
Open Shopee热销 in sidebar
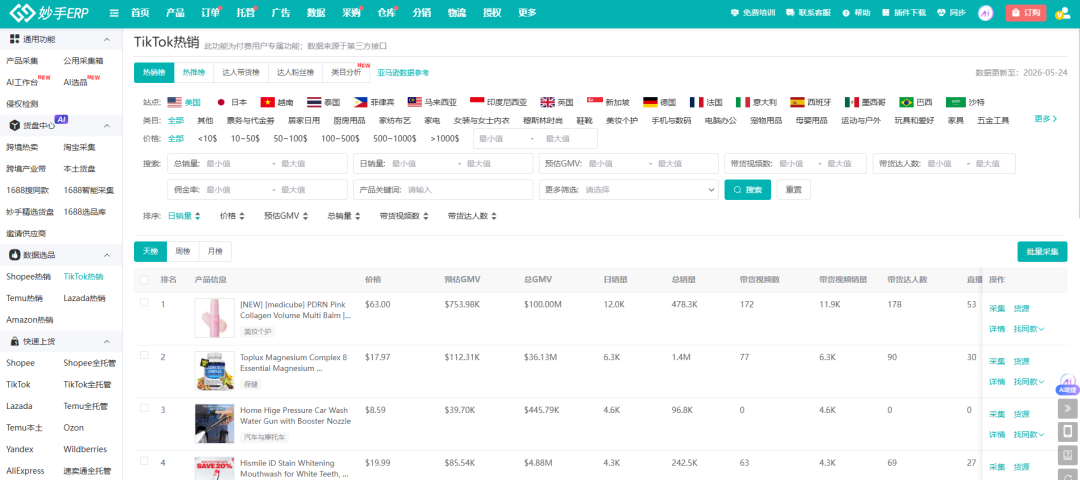tap(28, 277)
